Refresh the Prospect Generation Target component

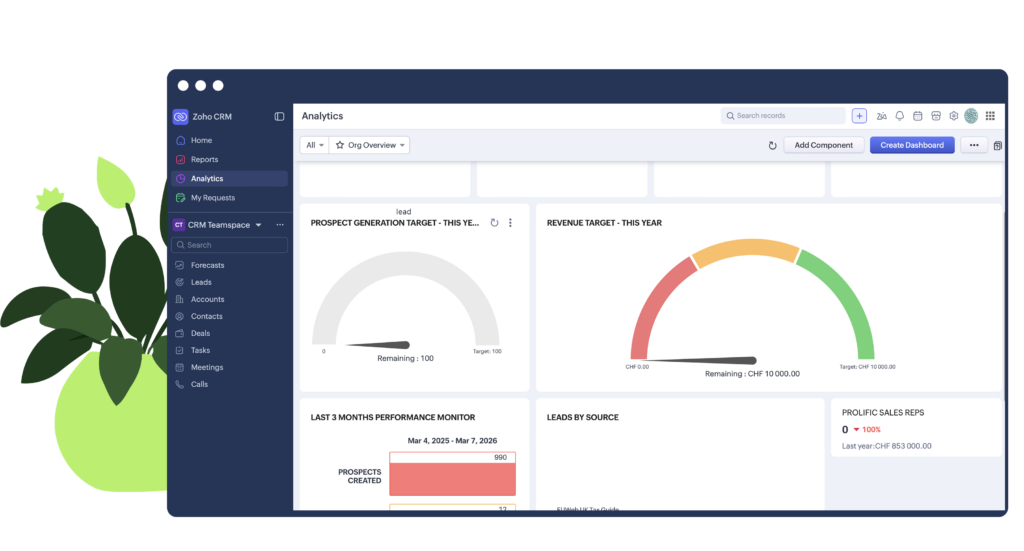point(494,223)
